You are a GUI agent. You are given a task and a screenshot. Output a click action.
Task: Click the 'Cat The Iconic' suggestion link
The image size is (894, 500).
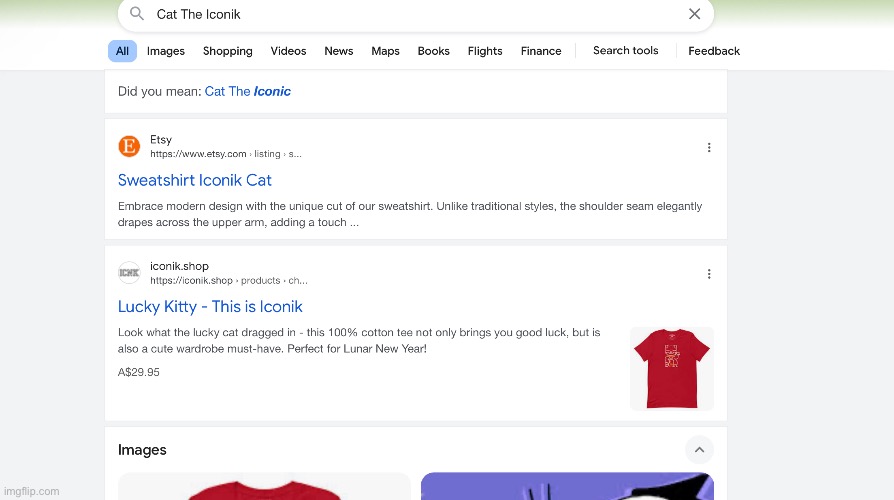coord(248,91)
